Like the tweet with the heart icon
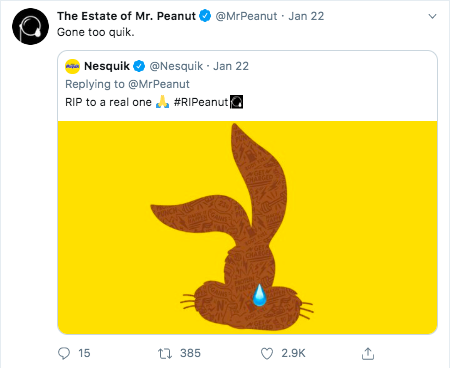 click(267, 353)
